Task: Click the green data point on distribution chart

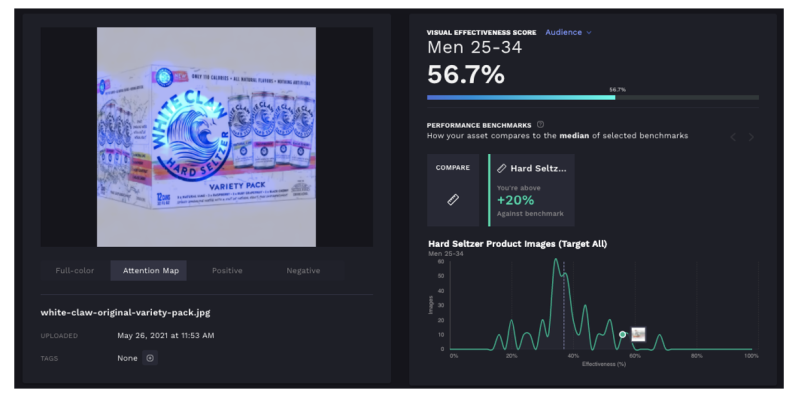Action: pos(622,335)
